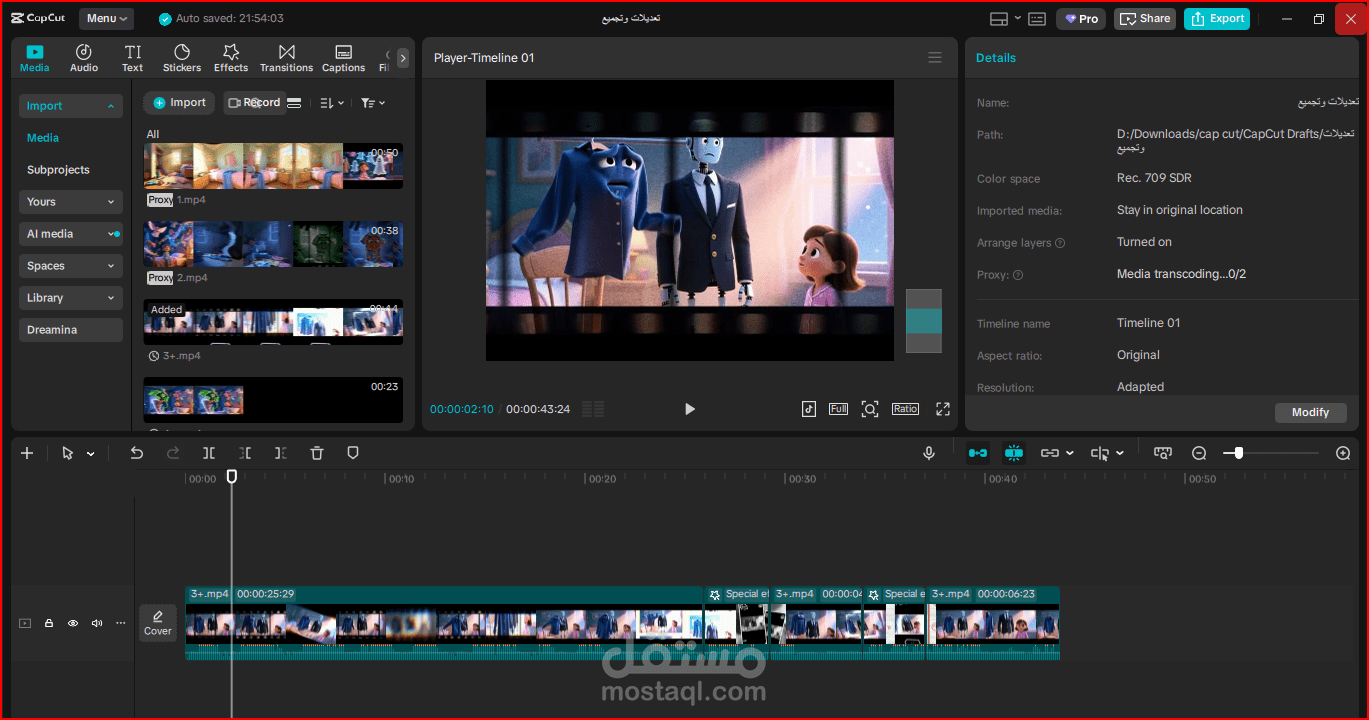
Task: Select the 1.mp4 media thumbnail
Action: (x=273, y=165)
